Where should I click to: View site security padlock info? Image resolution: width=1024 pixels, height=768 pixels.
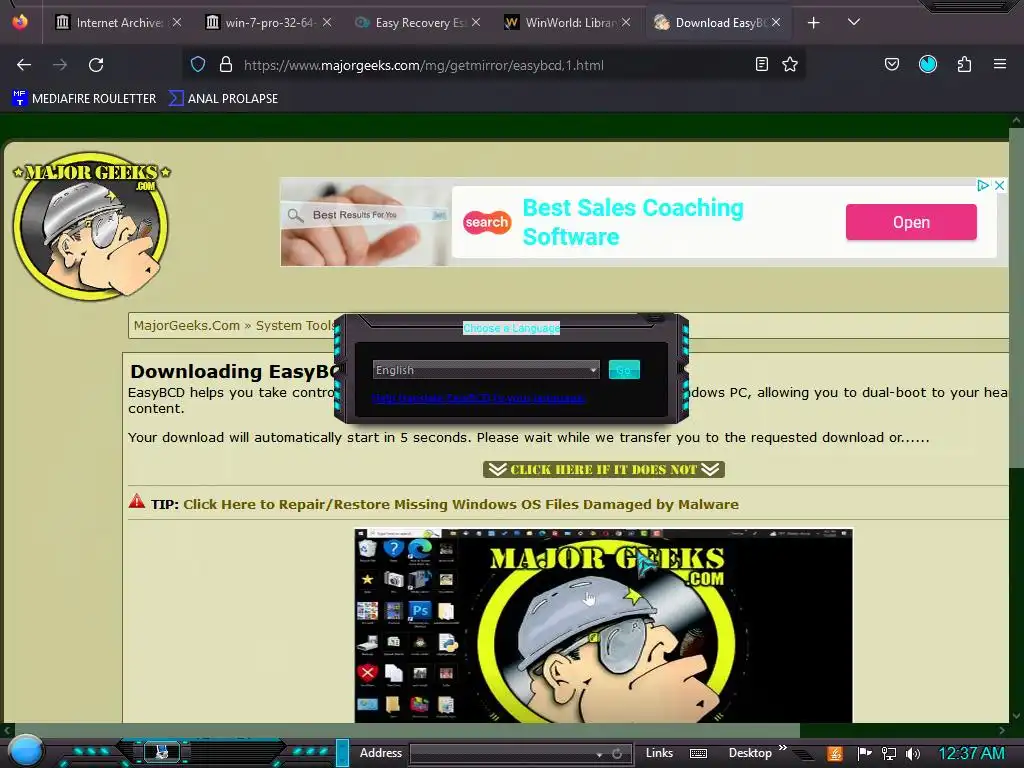tap(226, 64)
